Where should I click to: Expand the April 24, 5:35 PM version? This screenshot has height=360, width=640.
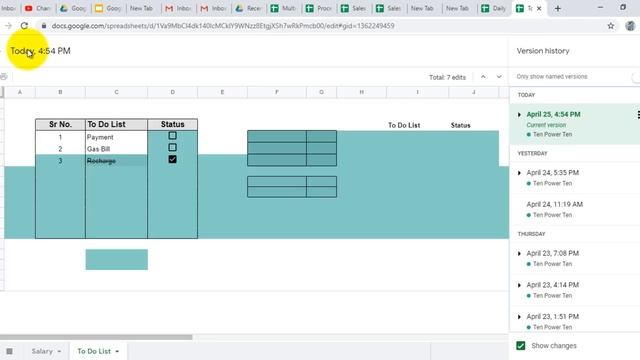tap(519, 173)
